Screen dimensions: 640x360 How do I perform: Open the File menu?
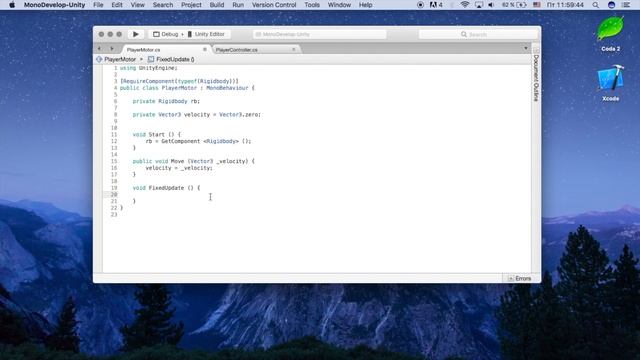98,5
